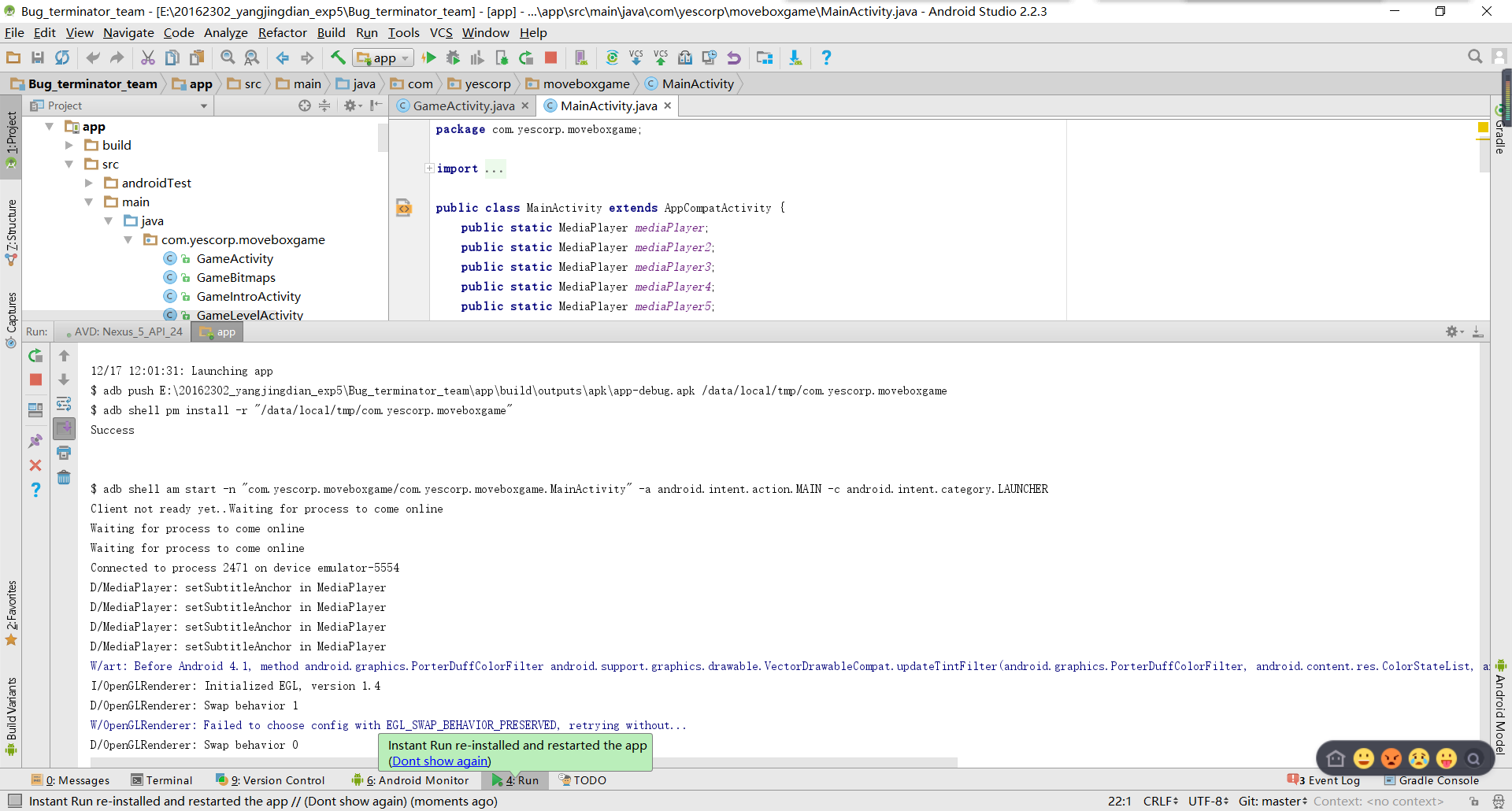
Task: Toggle the 2: Favorites side tool window
Action: (11, 613)
